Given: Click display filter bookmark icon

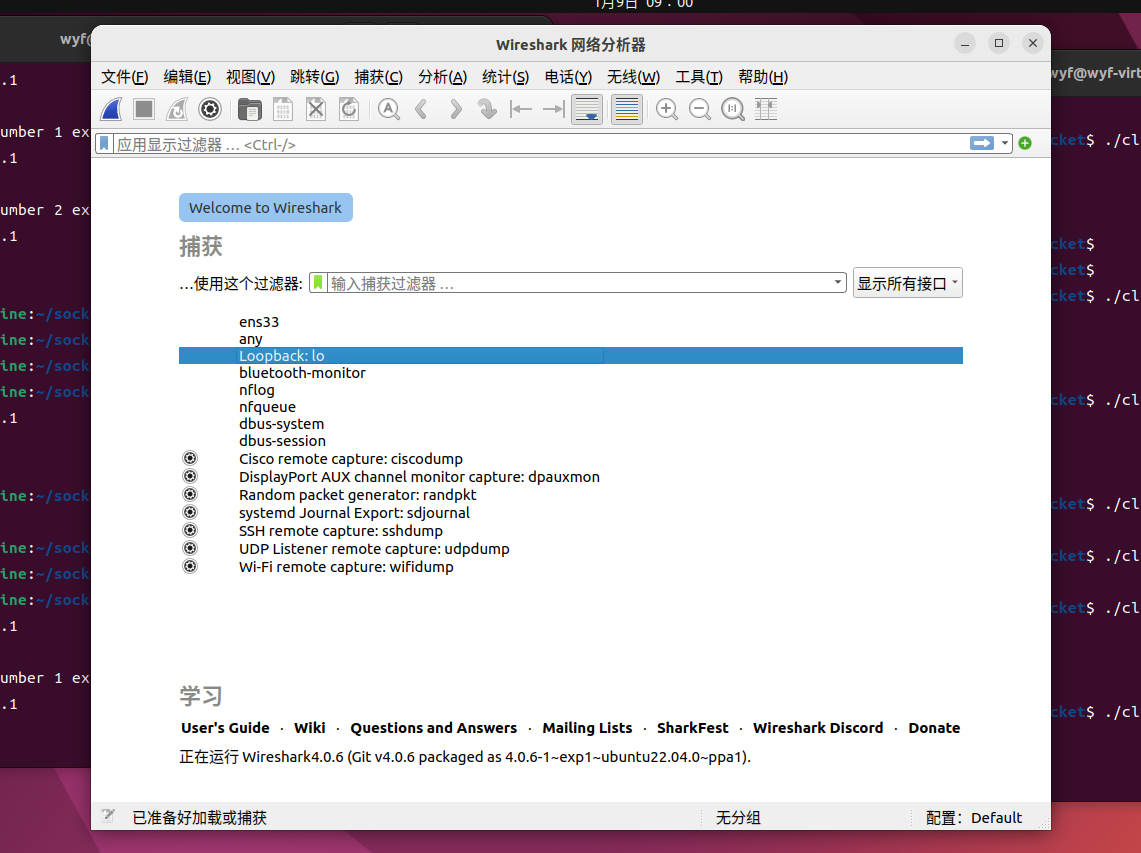Looking at the screenshot, I should [104, 143].
